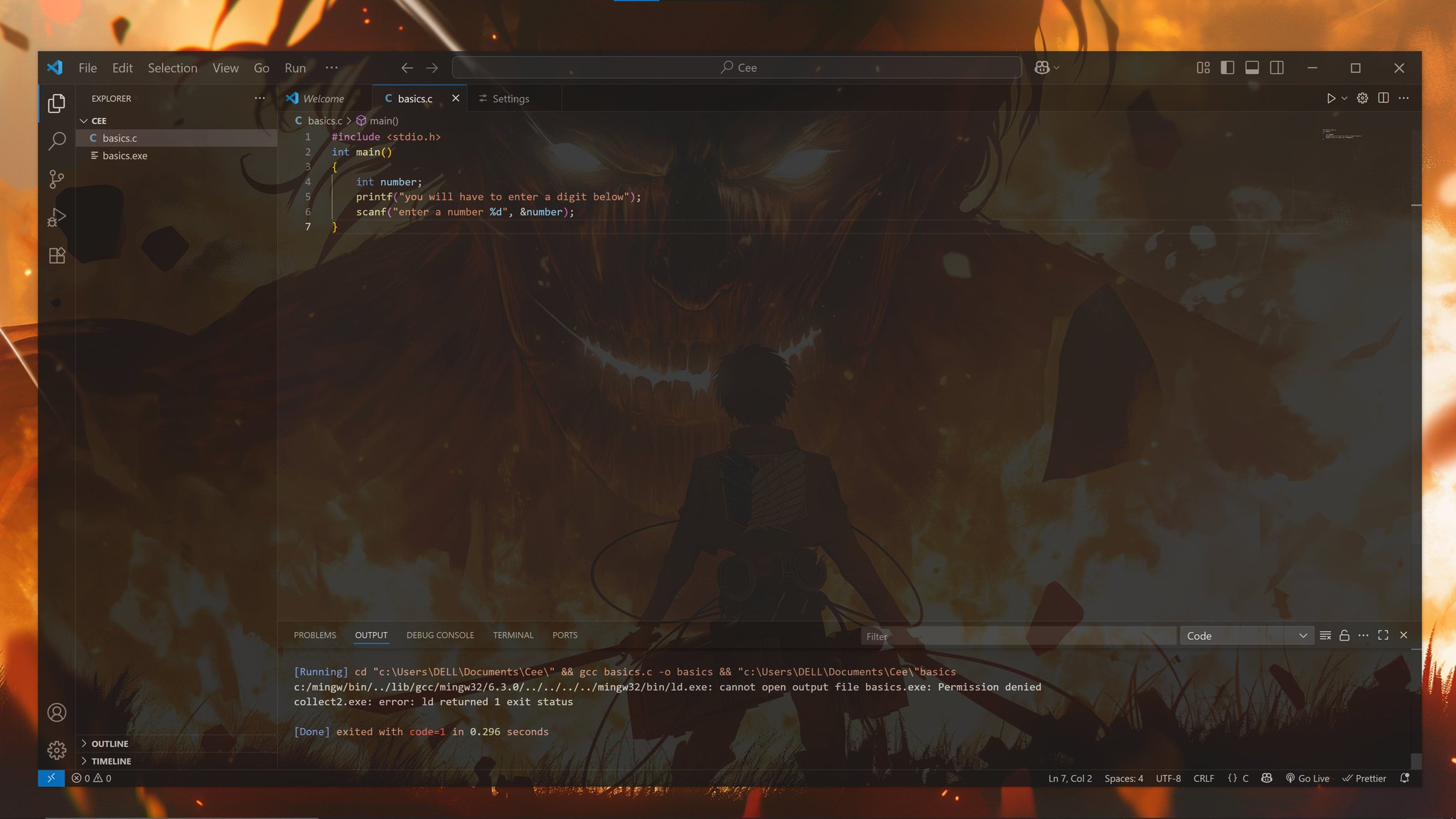Viewport: 1456px width, 819px height.
Task: Click the editor toolbar gear icon
Action: pyautogui.click(x=1362, y=98)
